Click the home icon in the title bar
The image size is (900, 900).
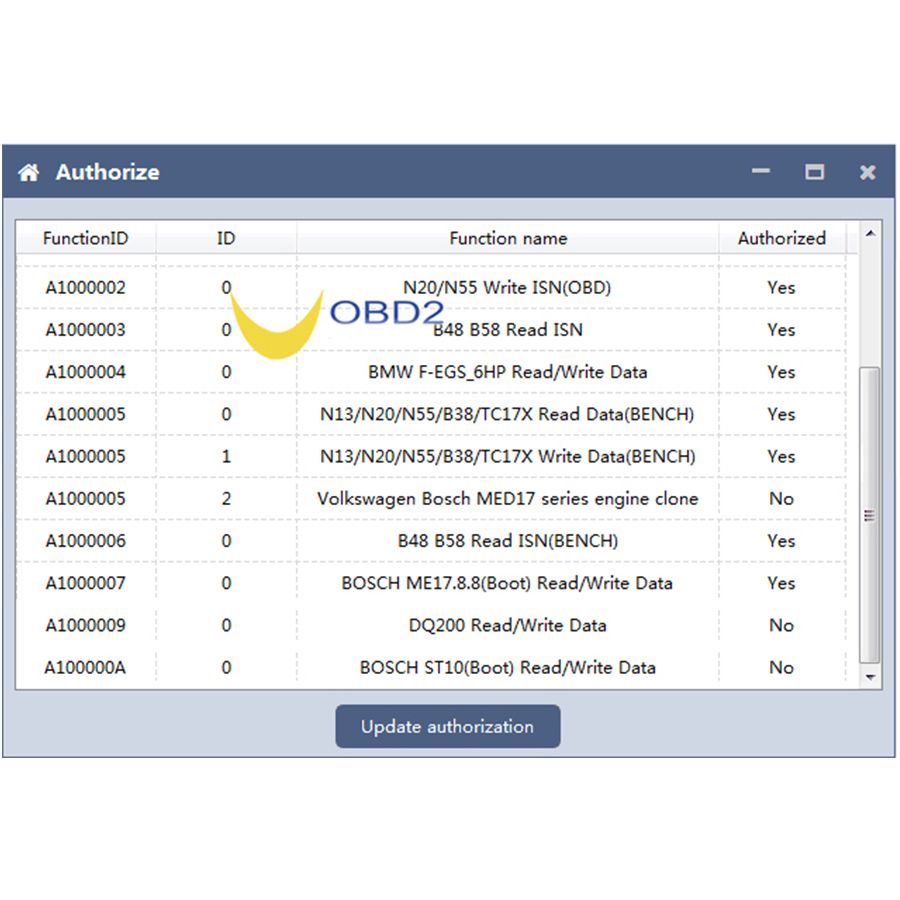[x=29, y=173]
